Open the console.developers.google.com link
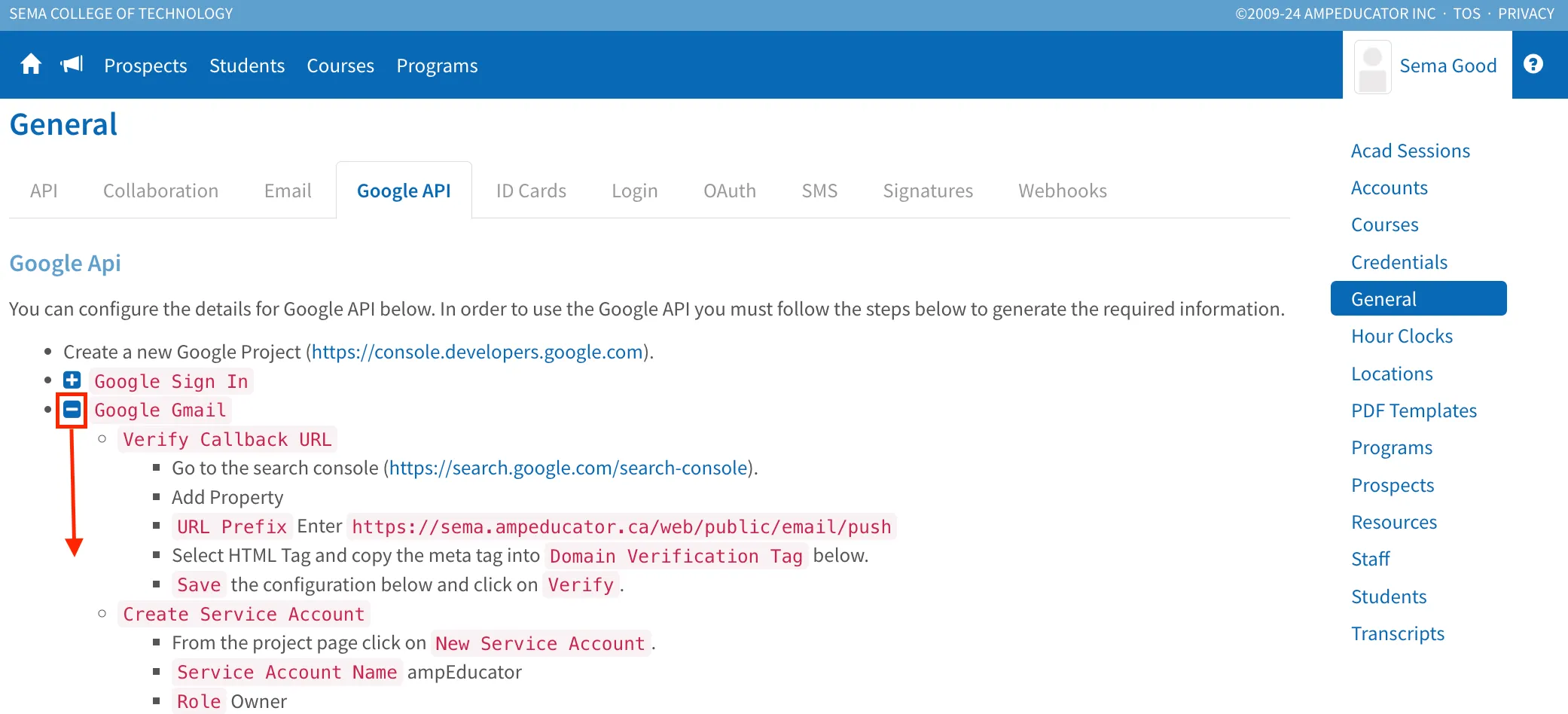Viewport: 1568px width, 714px height. [x=477, y=352]
